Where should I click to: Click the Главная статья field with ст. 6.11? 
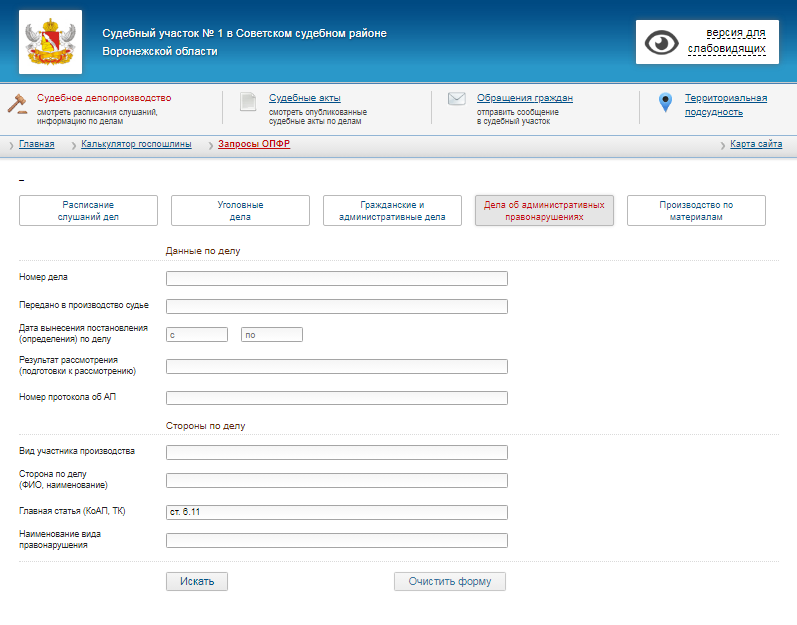[x=336, y=512]
